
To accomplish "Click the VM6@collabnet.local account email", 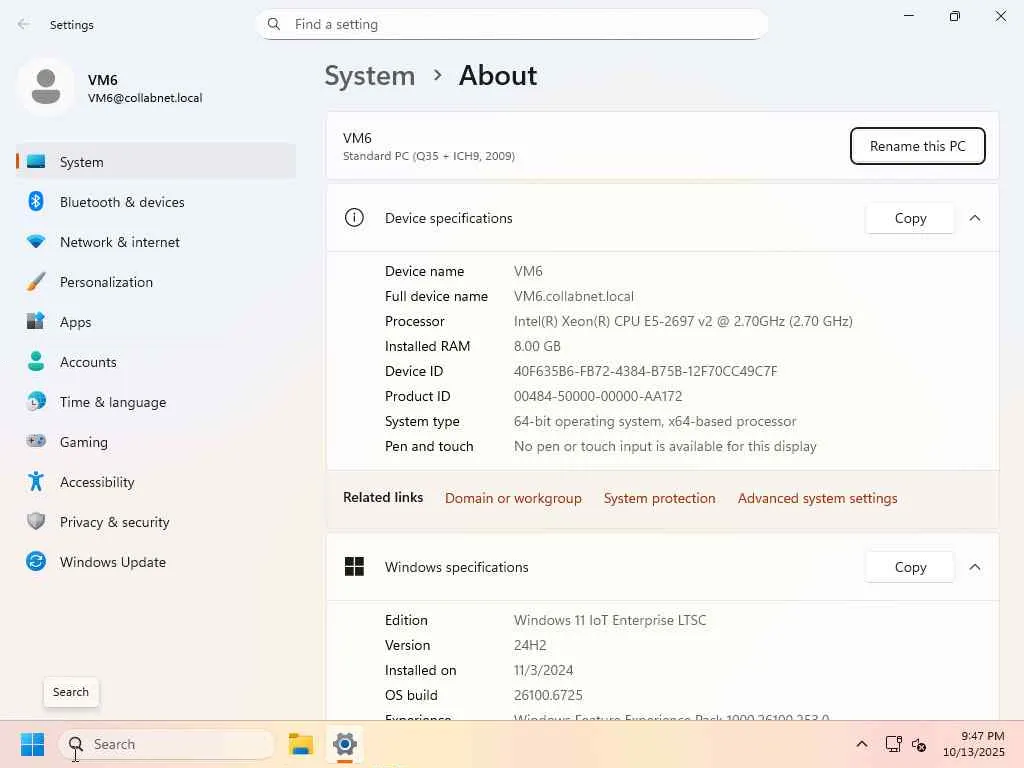I will click(x=145, y=98).
